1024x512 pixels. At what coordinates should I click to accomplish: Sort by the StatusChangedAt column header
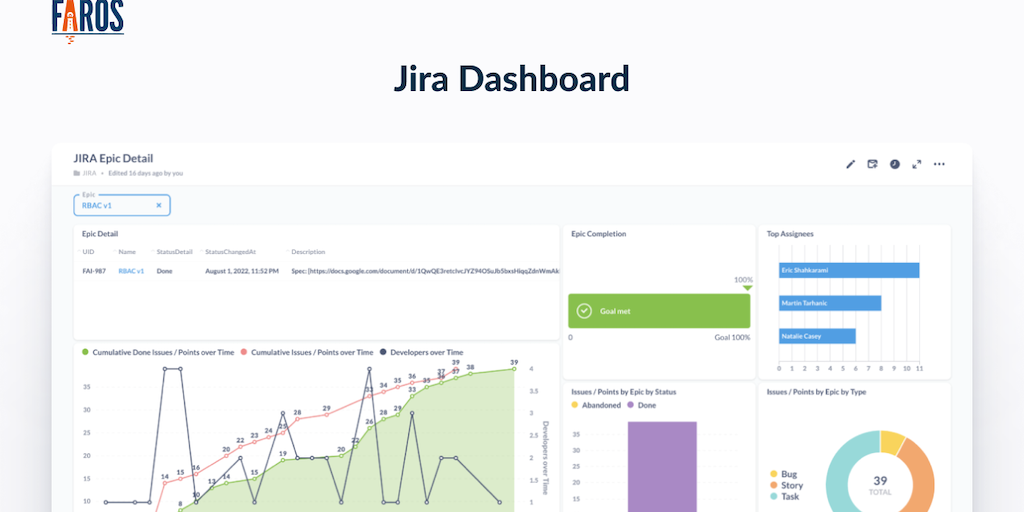[x=231, y=252]
